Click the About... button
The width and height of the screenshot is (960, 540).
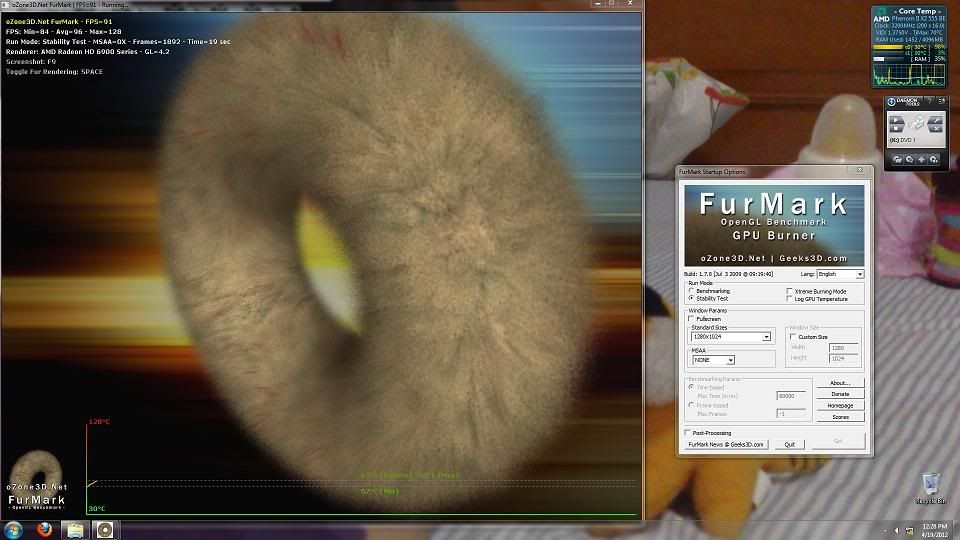[x=840, y=383]
